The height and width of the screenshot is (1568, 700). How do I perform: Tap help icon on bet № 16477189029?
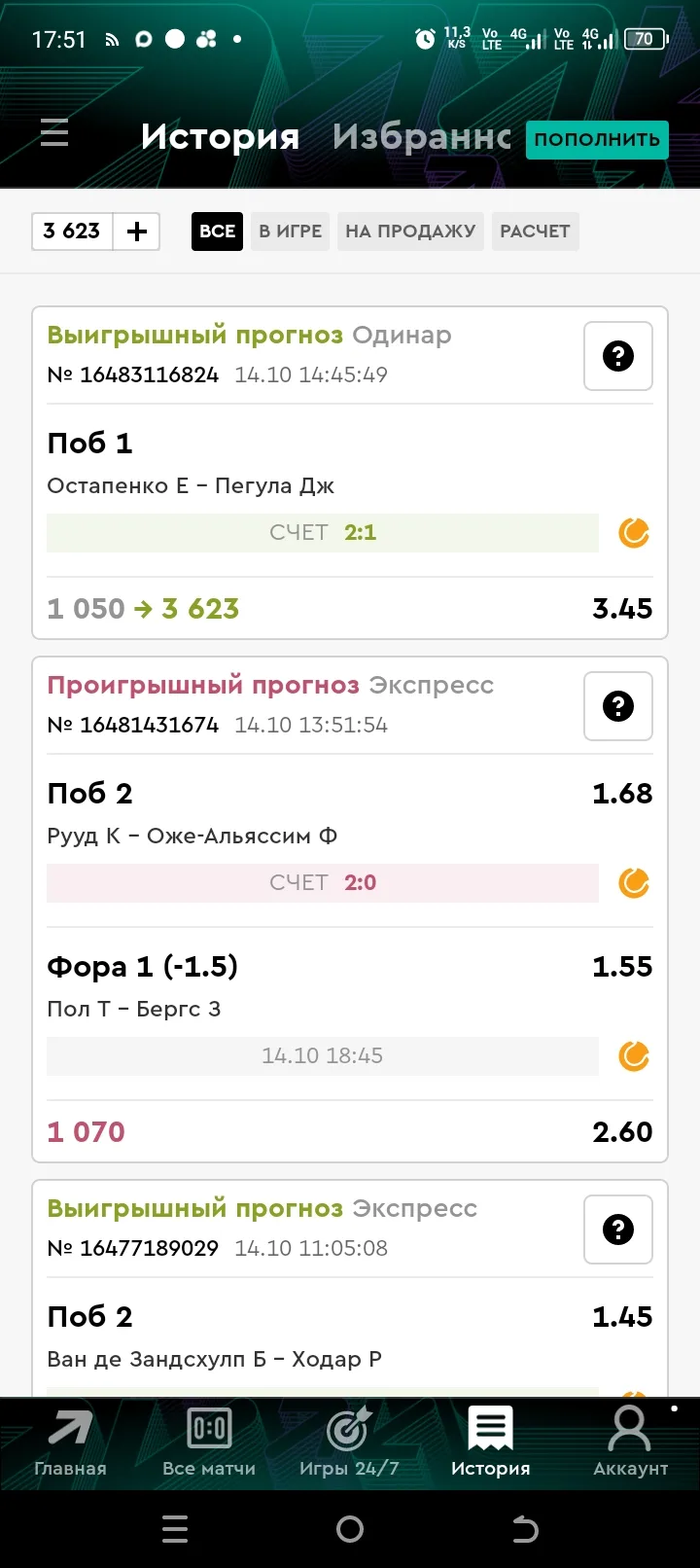618,1229
